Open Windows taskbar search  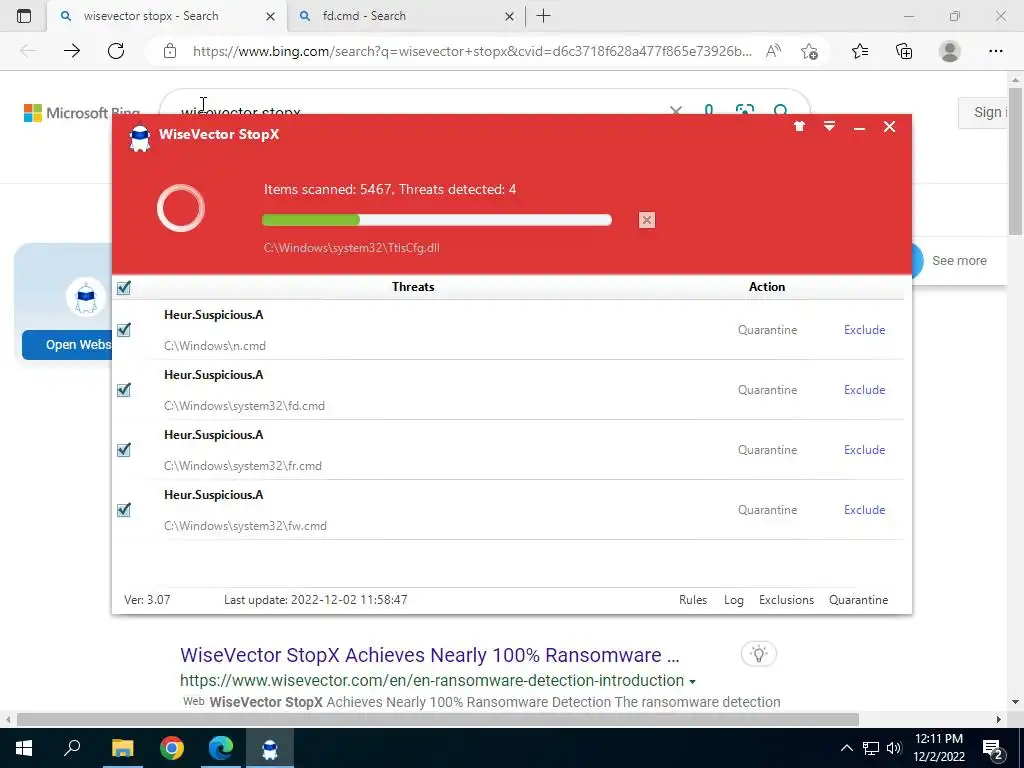click(x=72, y=748)
